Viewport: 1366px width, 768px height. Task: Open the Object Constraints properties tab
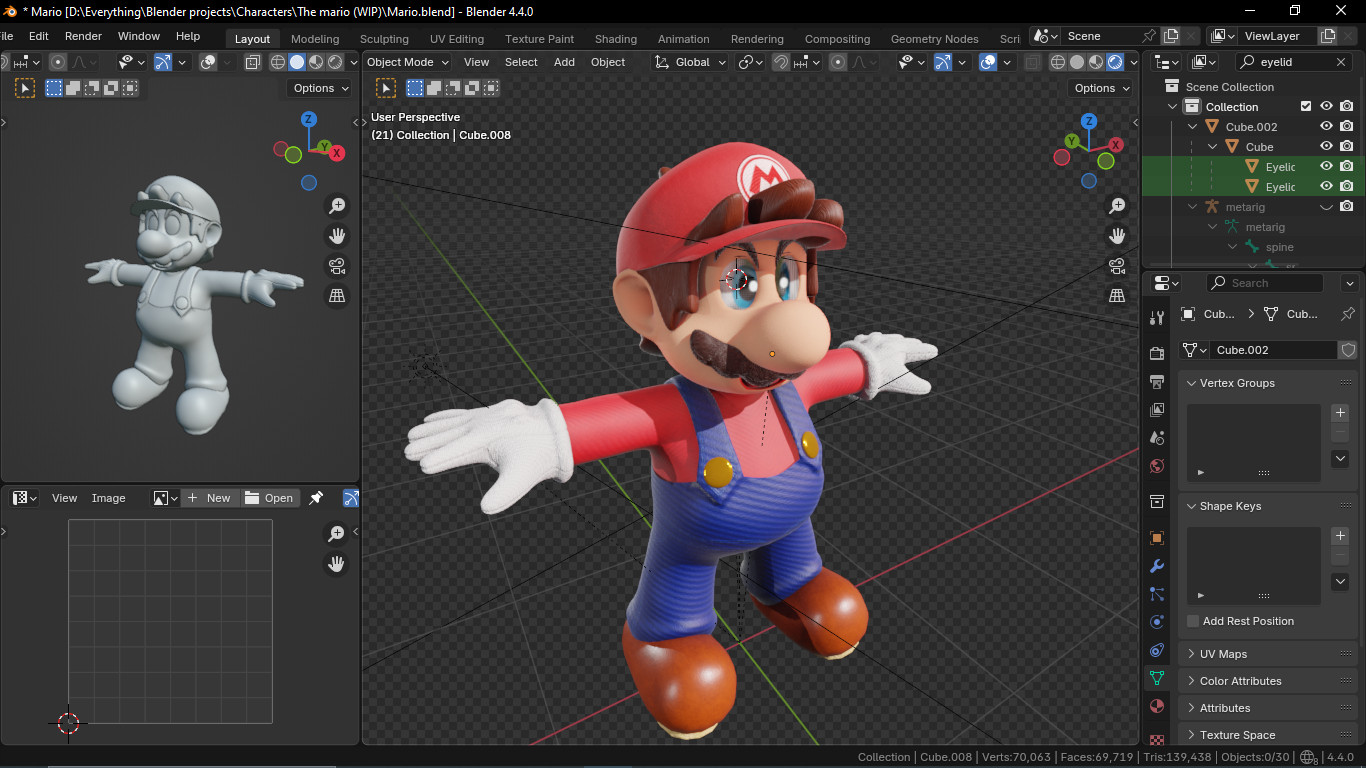[x=1157, y=649]
